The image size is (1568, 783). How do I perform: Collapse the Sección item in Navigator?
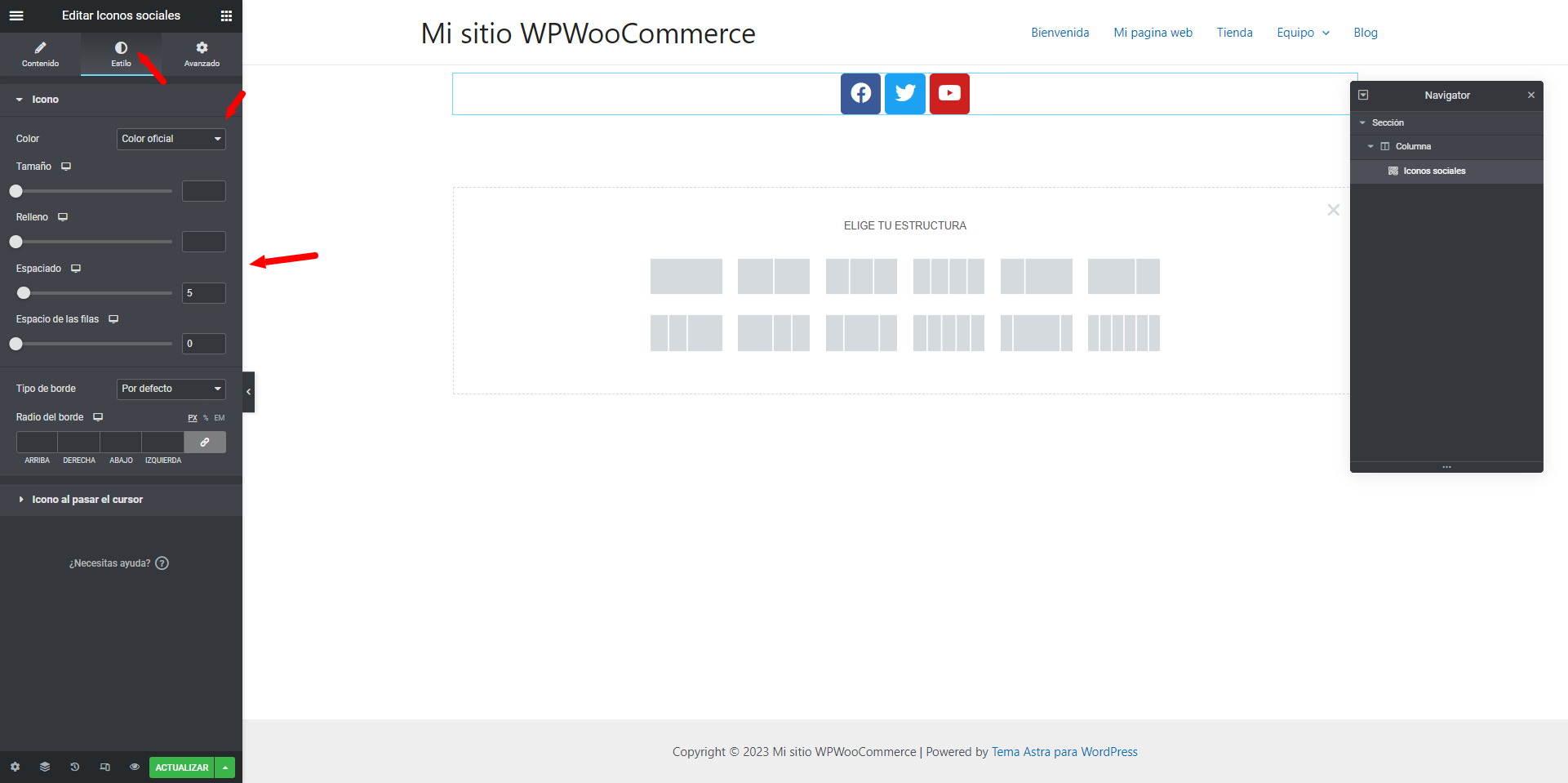1362,122
